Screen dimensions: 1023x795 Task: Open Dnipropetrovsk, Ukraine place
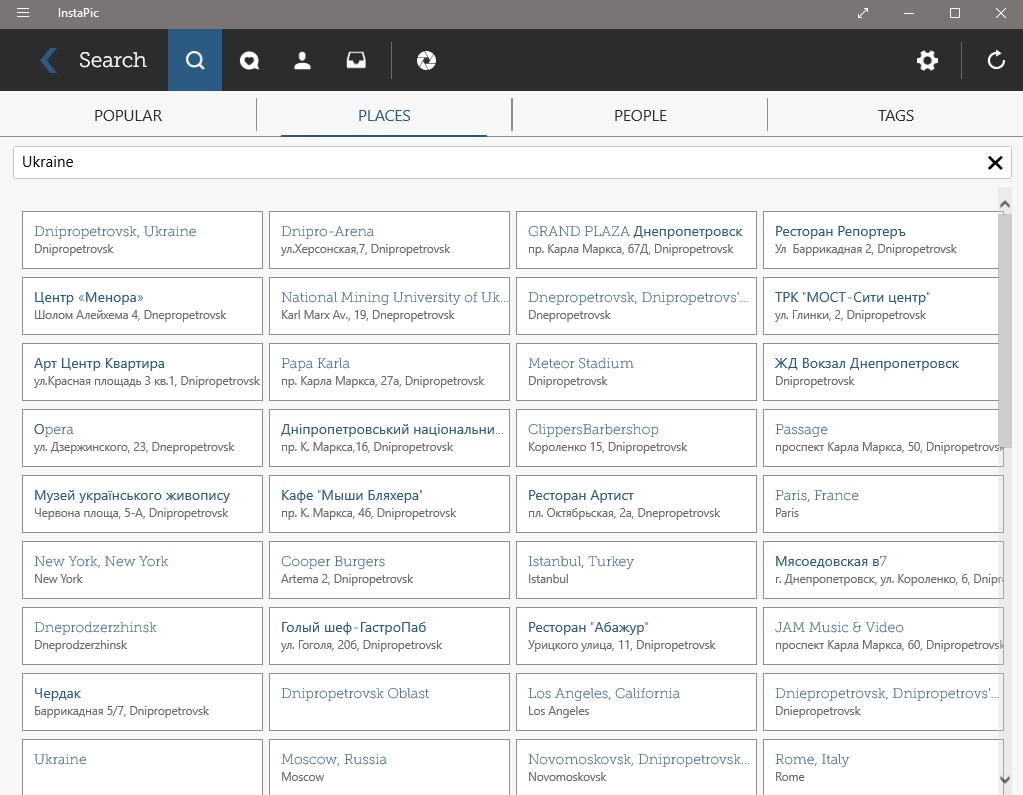pos(142,240)
